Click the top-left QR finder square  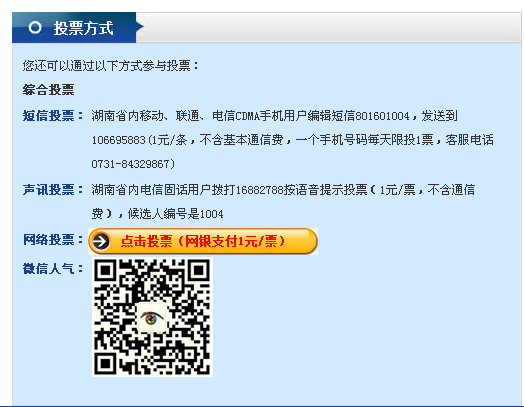click(x=105, y=270)
